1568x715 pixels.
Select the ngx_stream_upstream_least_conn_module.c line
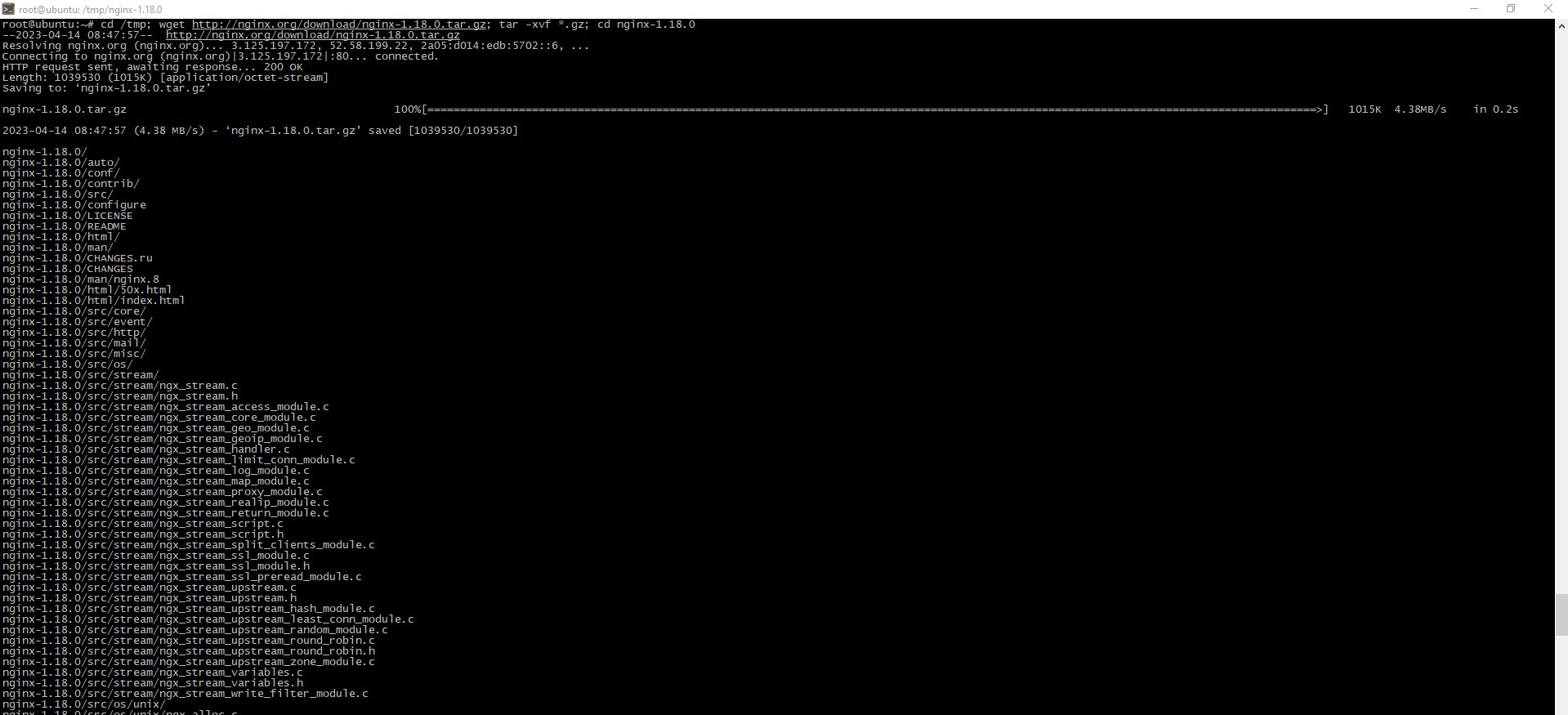pyautogui.click(x=208, y=619)
